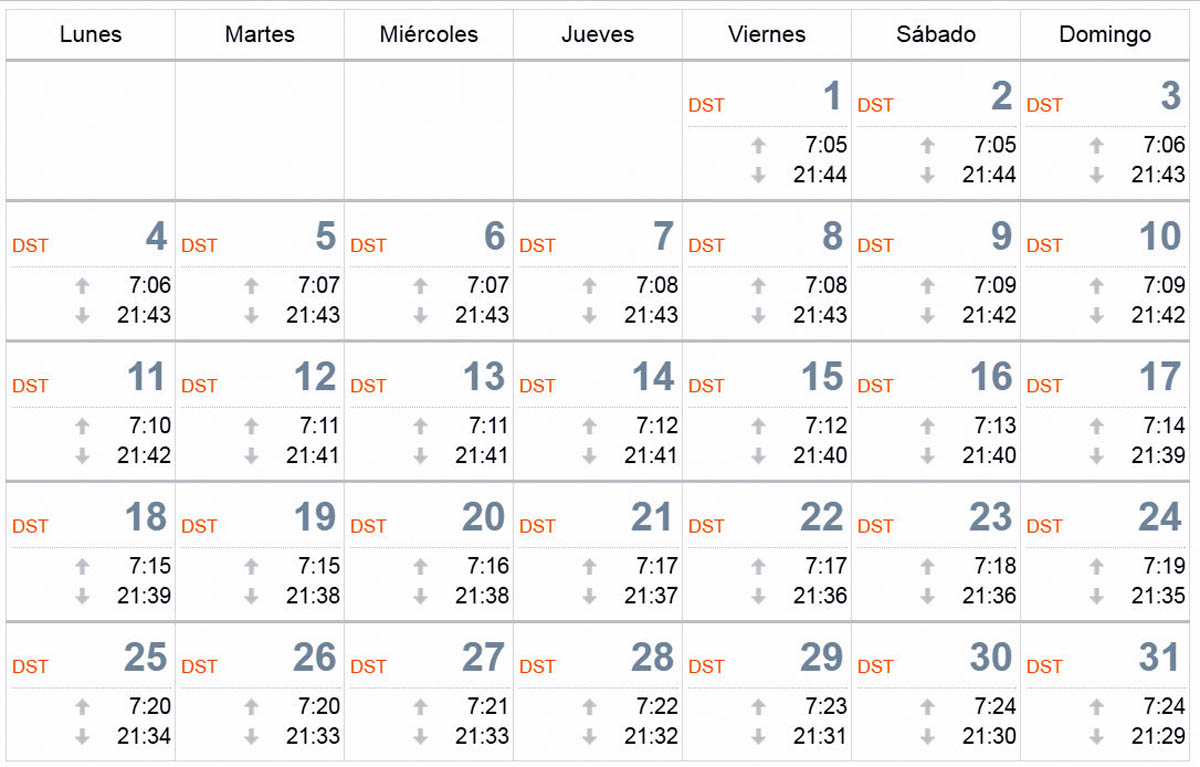Click the DST label on day 26
The height and width of the screenshot is (767, 1200).
[199, 667]
